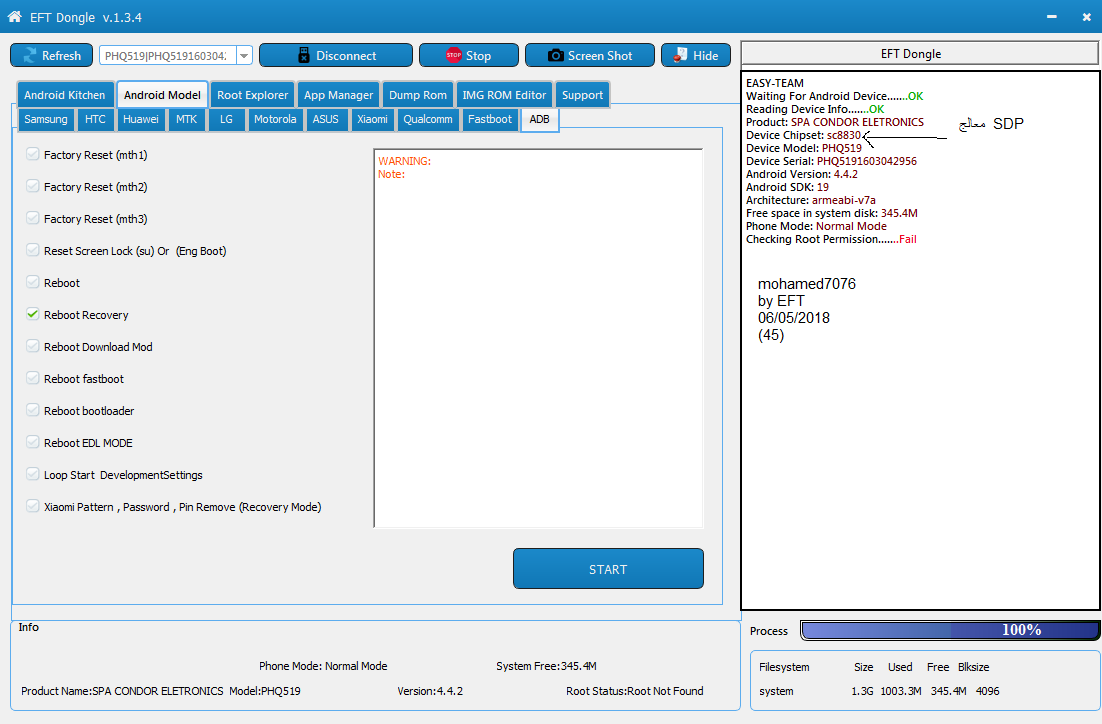
Task: Click 'Product Name:SPA CONDOR ELETRONICS' info text
Action: coord(122,691)
